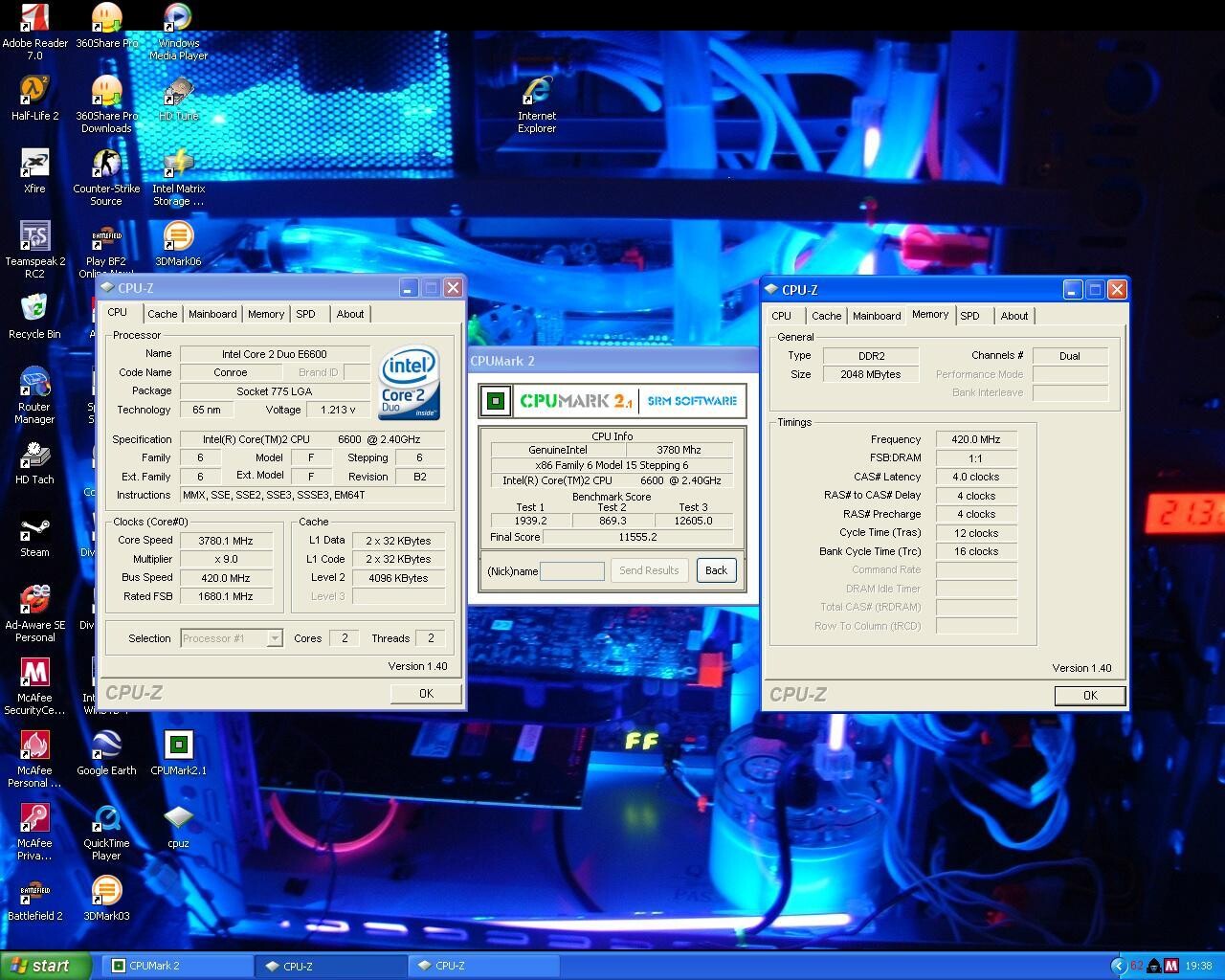
Task: Select the 3DMark06 desktop shortcut
Action: 178,244
